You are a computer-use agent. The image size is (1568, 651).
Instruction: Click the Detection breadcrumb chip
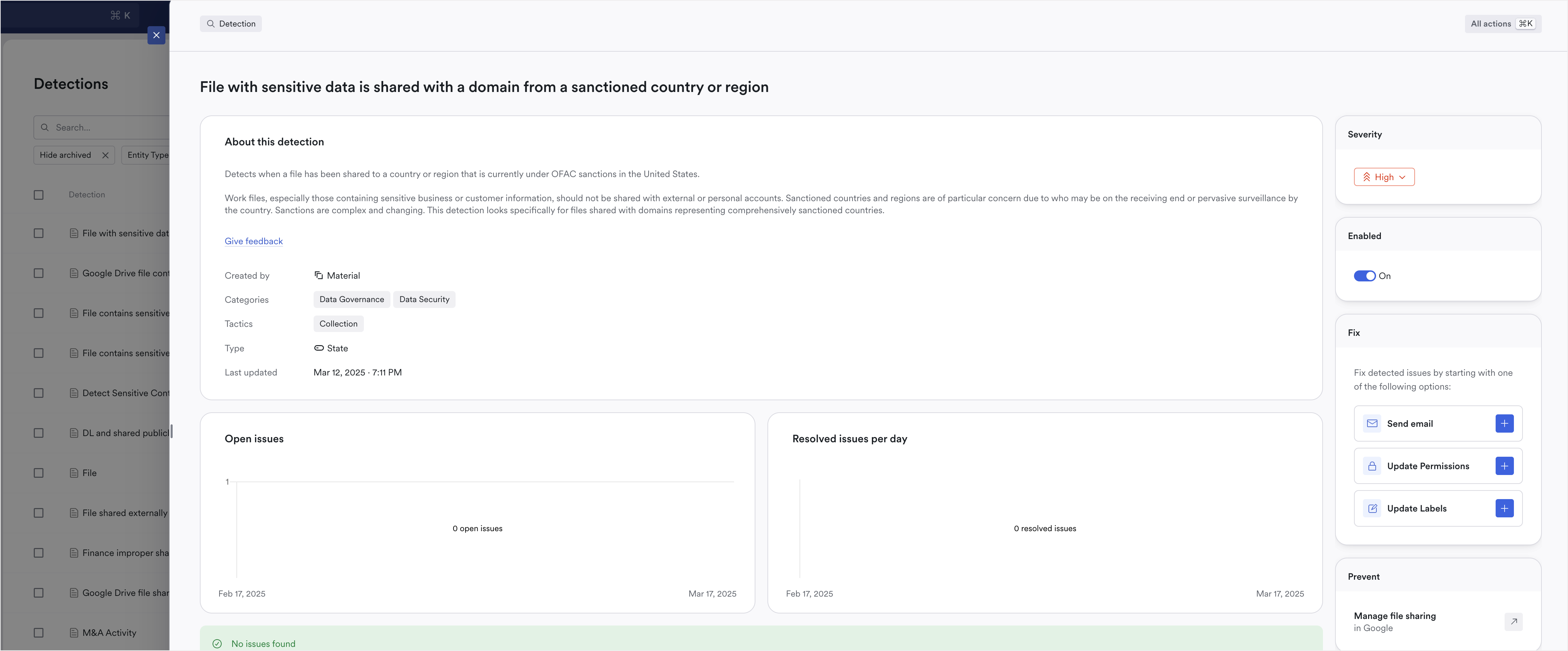[x=231, y=24]
